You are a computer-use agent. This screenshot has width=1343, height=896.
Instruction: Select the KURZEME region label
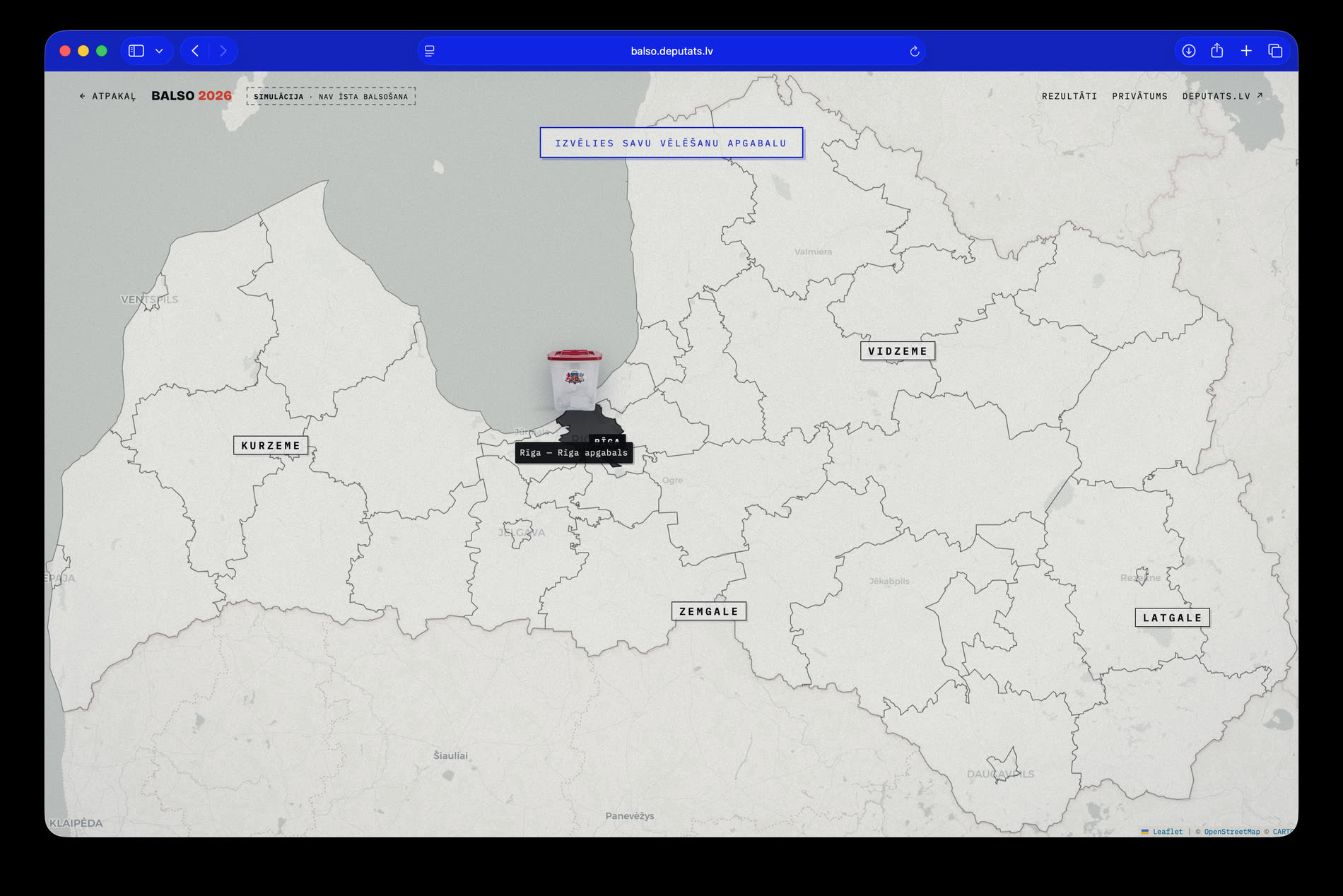(271, 445)
